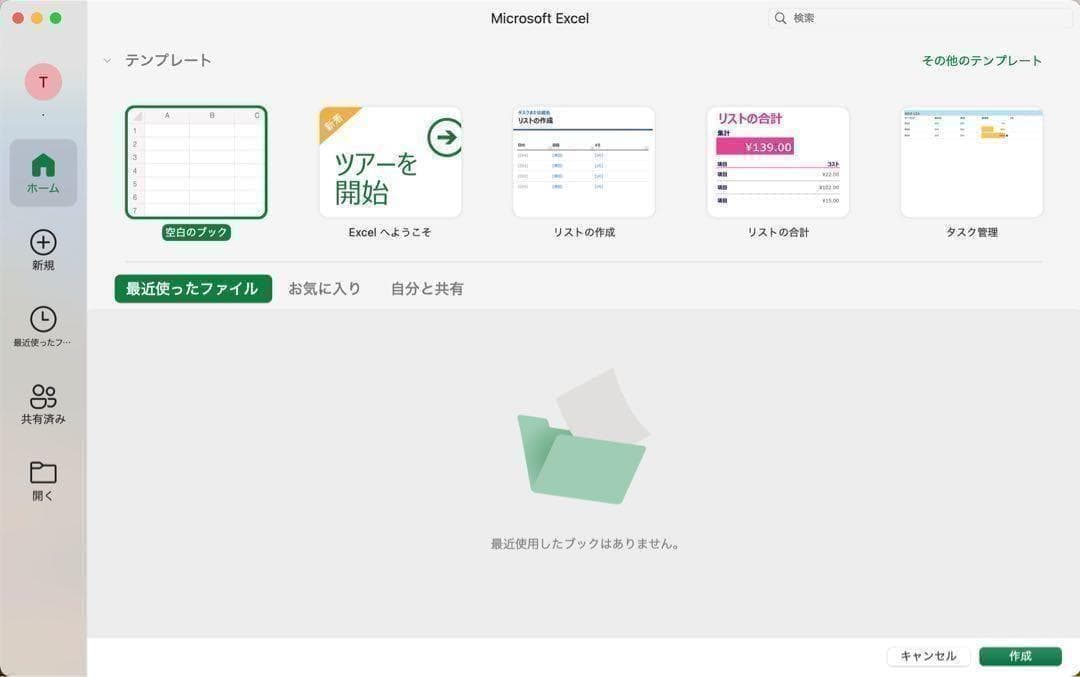1080x677 pixels.
Task: Open the 共有済み shared people icon
Action: pos(43,396)
